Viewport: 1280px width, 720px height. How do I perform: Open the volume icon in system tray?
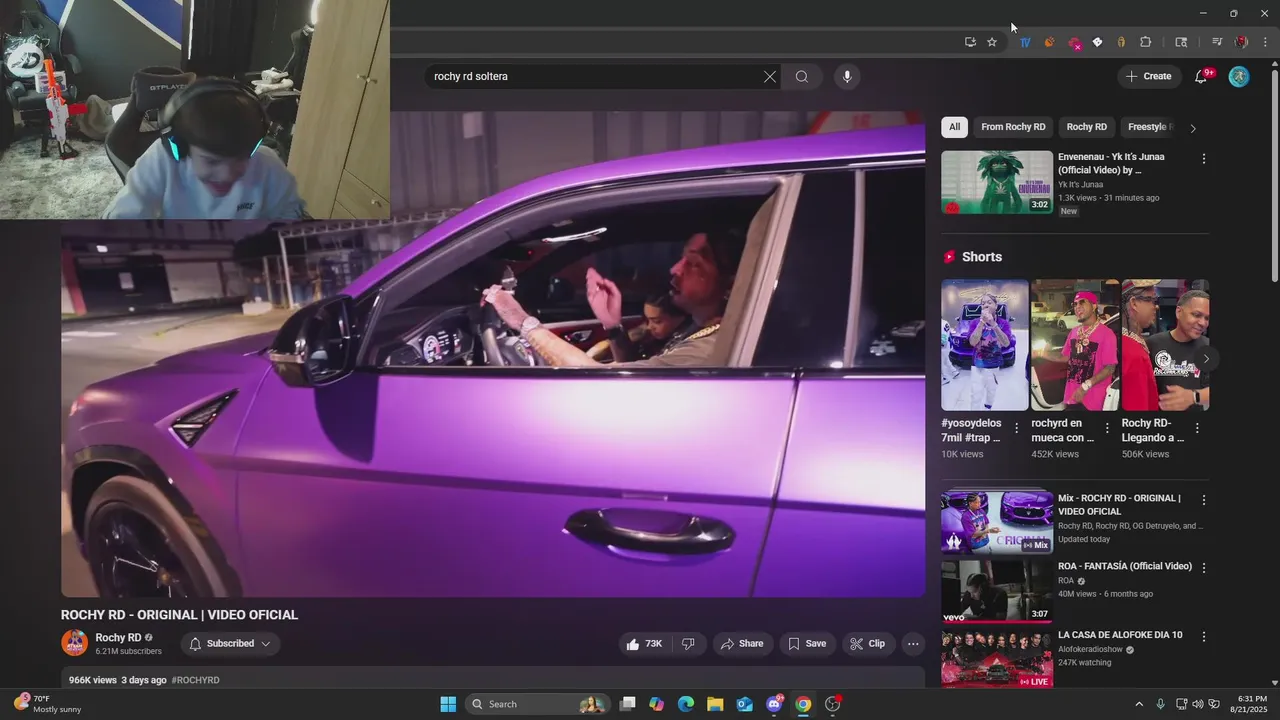(1198, 704)
